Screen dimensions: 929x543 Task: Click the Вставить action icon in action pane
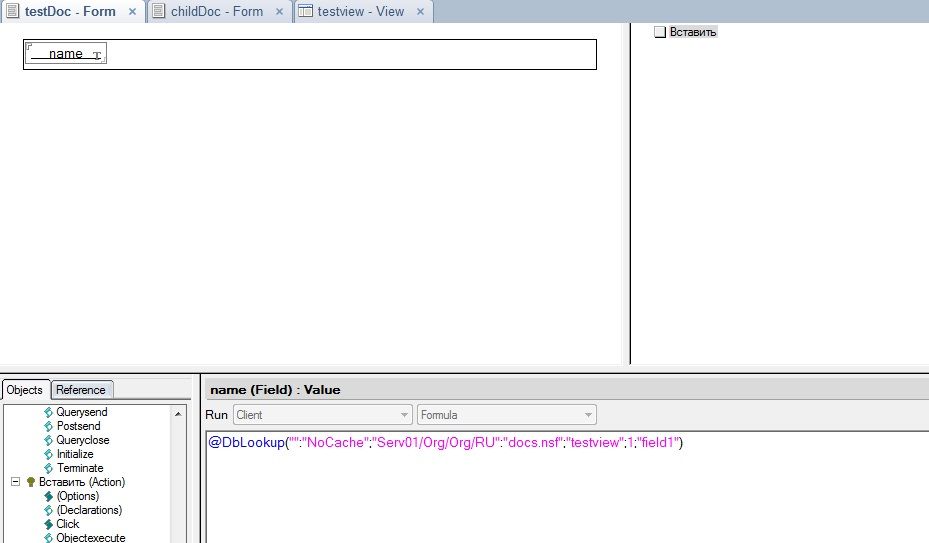click(x=659, y=32)
